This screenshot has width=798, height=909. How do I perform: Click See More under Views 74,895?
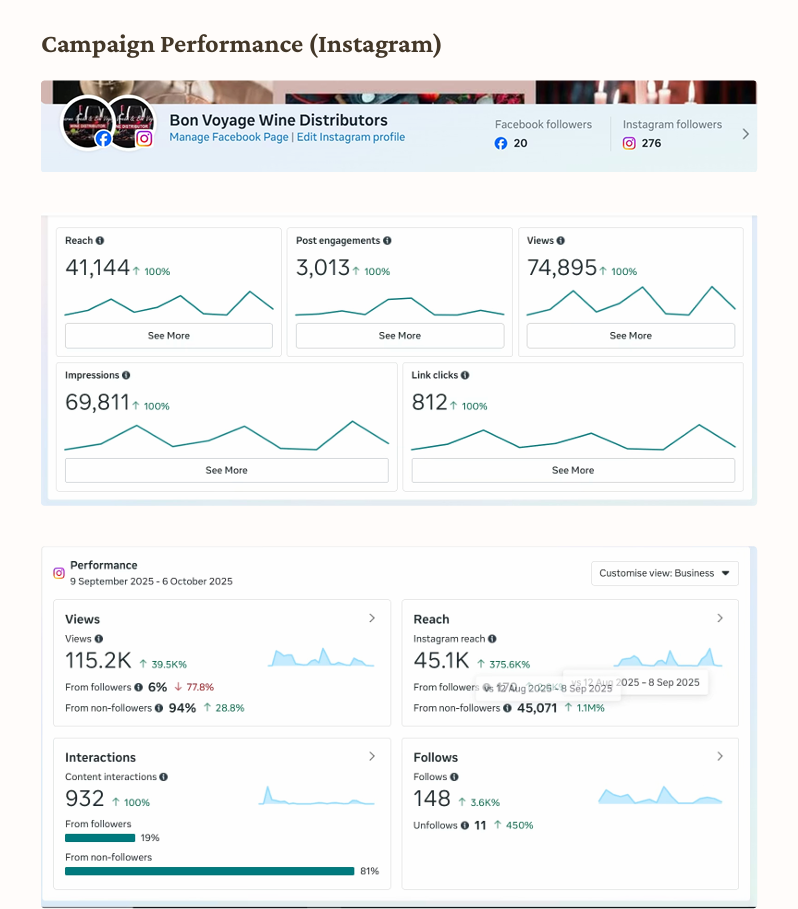631,336
